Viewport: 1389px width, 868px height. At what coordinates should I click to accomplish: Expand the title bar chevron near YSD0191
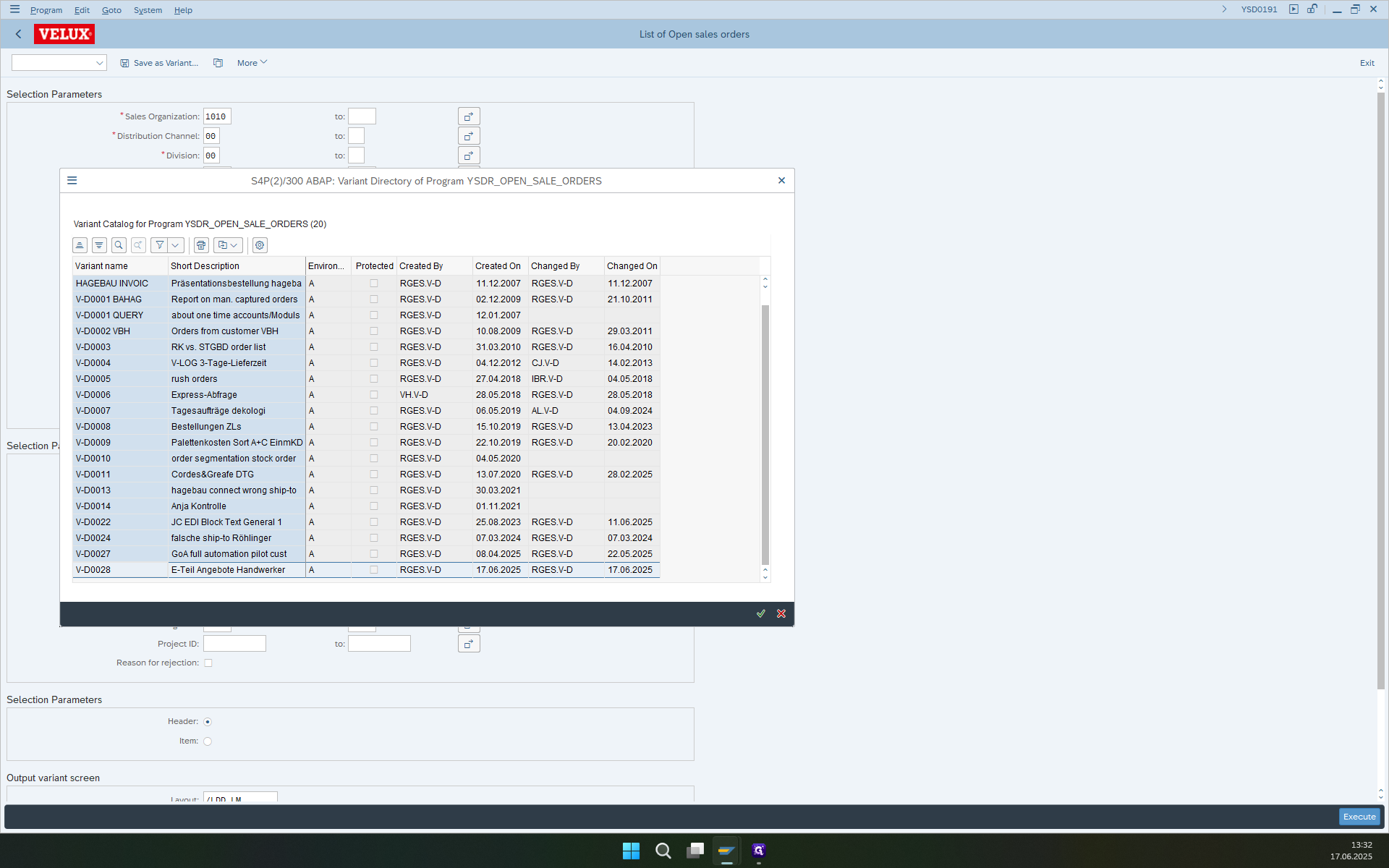click(x=1224, y=9)
